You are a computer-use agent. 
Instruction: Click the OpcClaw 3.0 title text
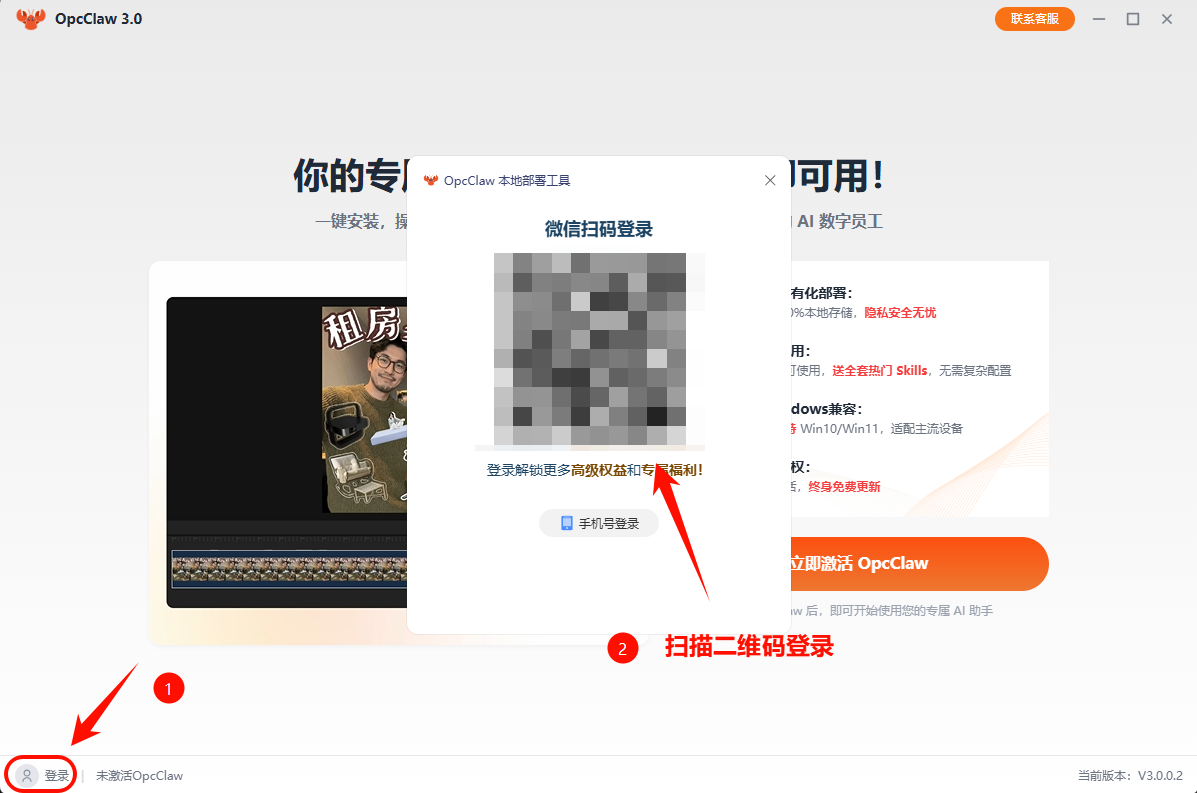[98, 19]
